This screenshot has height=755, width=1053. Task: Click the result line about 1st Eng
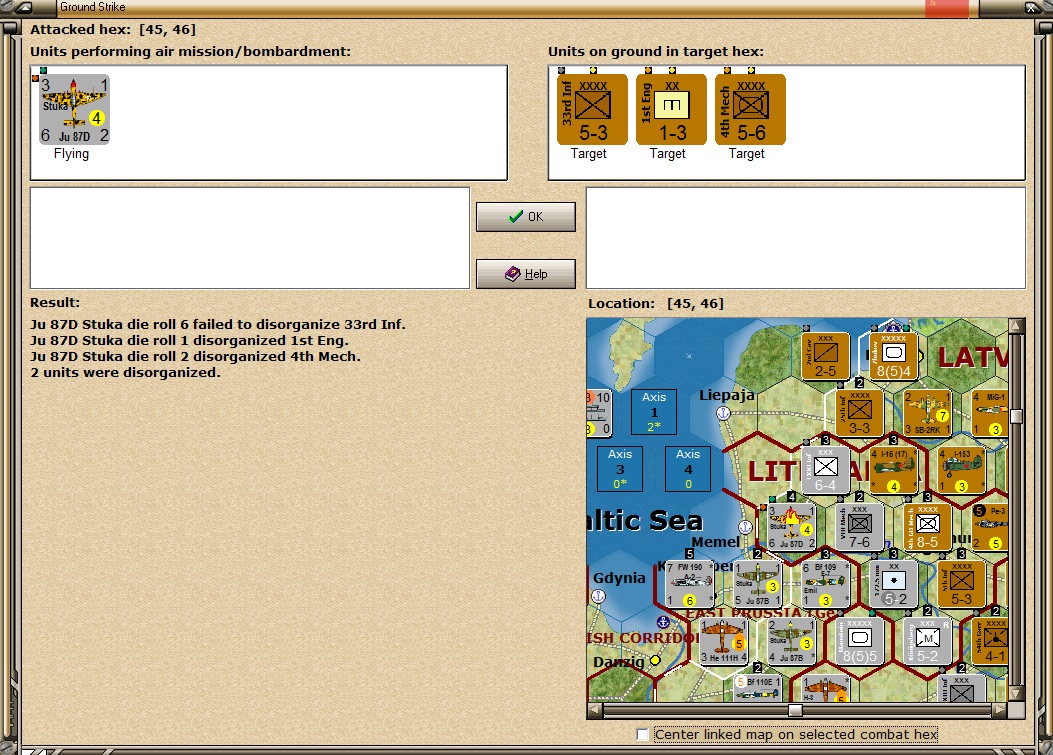[x=189, y=341]
